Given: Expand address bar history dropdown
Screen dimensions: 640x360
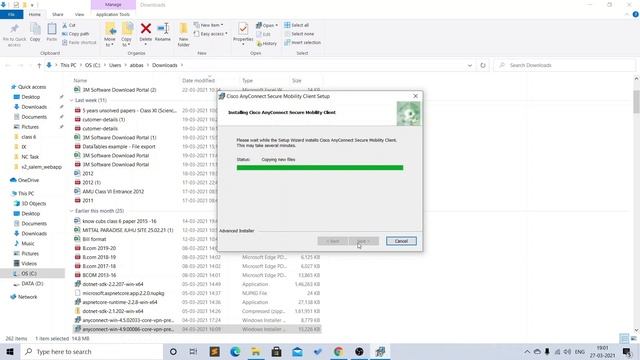Looking at the screenshot, I should [470, 65].
